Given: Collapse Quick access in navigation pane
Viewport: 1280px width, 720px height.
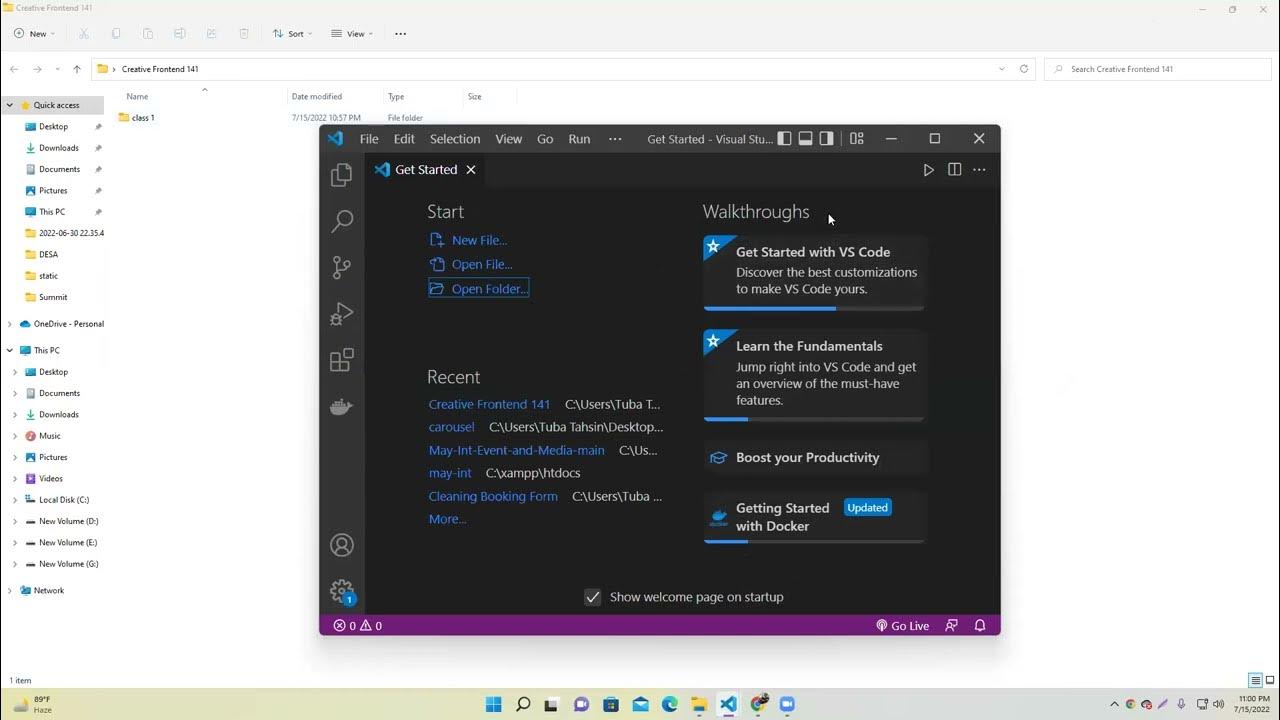Looking at the screenshot, I should pyautogui.click(x=10, y=105).
